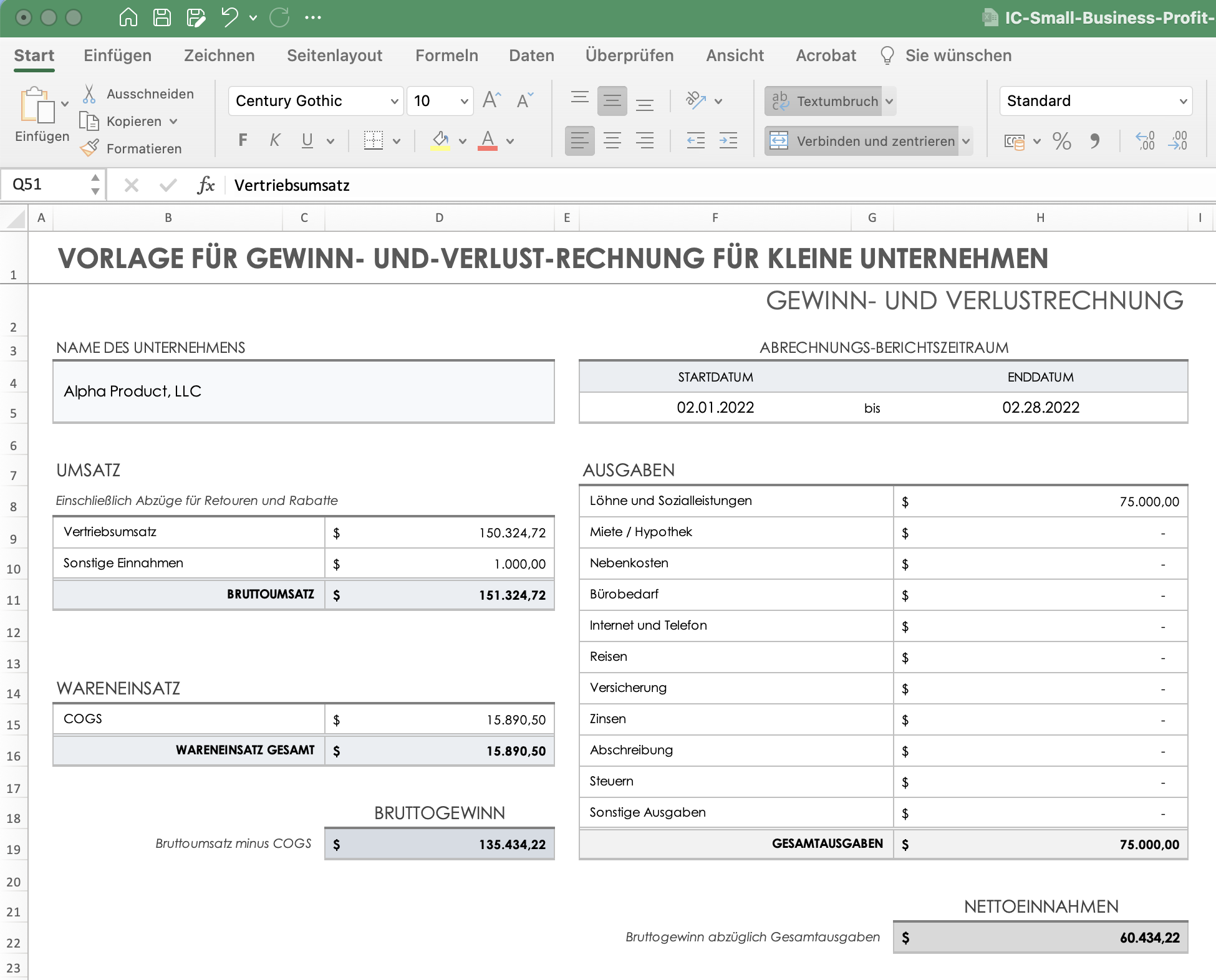Center text horizontally
This screenshot has width=1216, height=980.
(612, 140)
